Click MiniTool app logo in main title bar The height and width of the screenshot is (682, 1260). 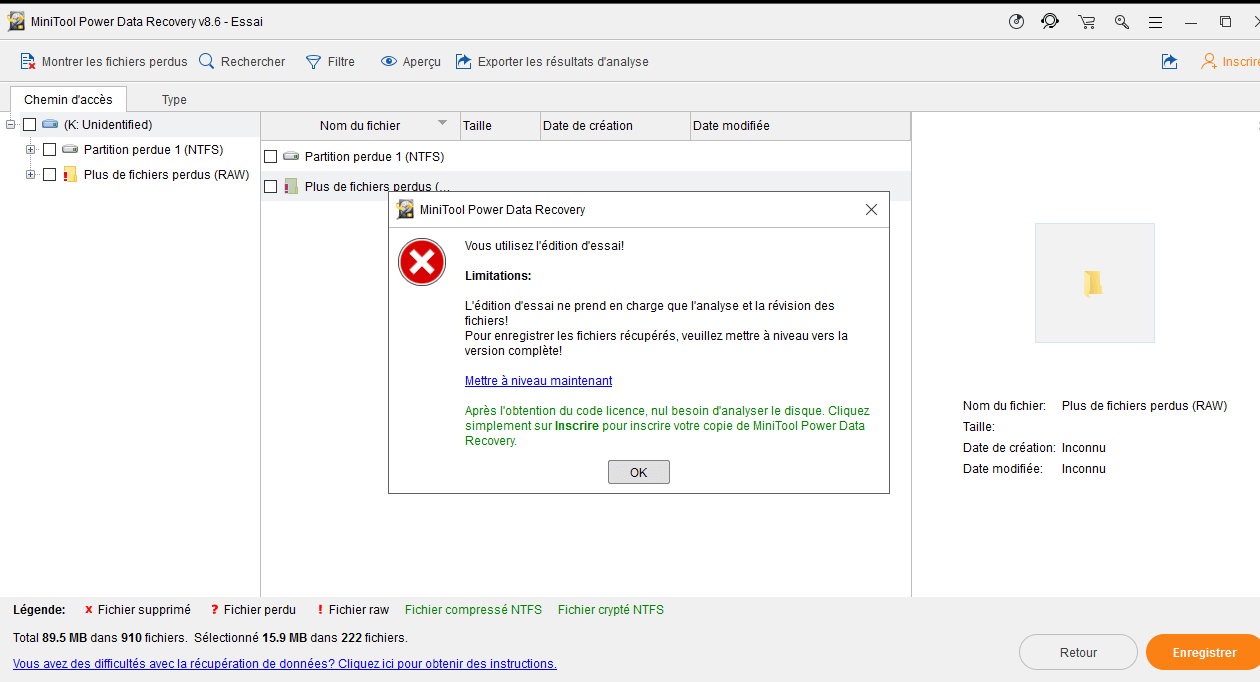pyautogui.click(x=16, y=21)
